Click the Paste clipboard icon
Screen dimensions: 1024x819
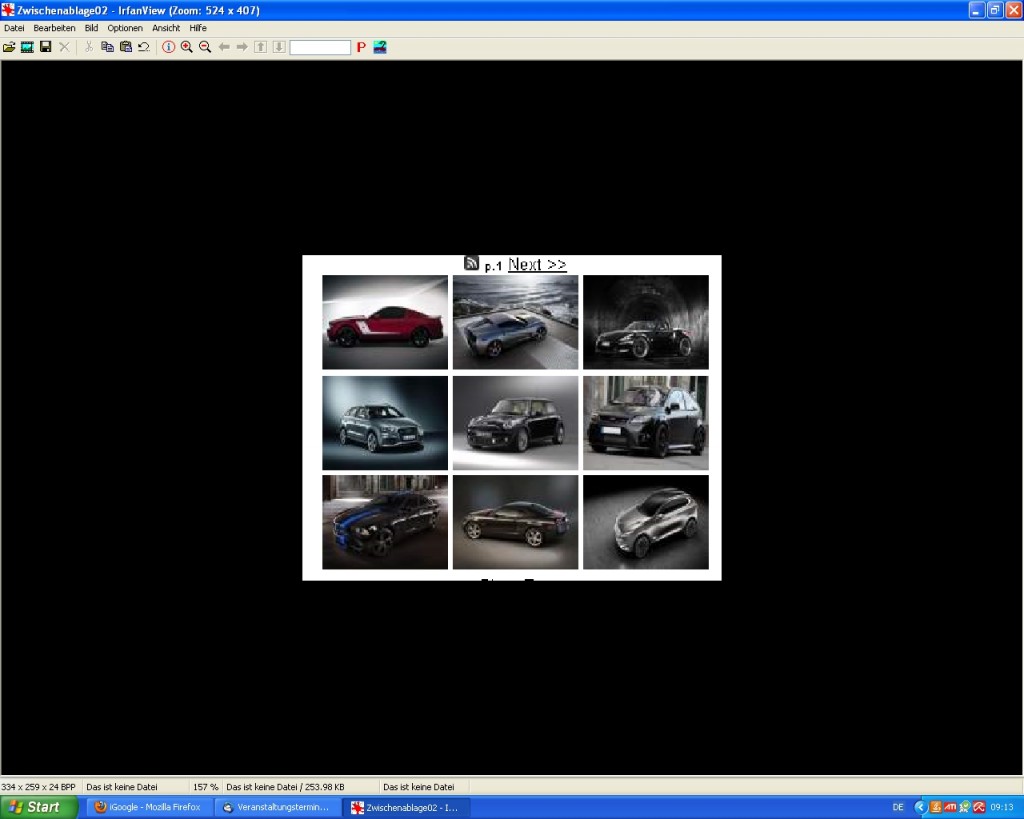pyautogui.click(x=125, y=47)
